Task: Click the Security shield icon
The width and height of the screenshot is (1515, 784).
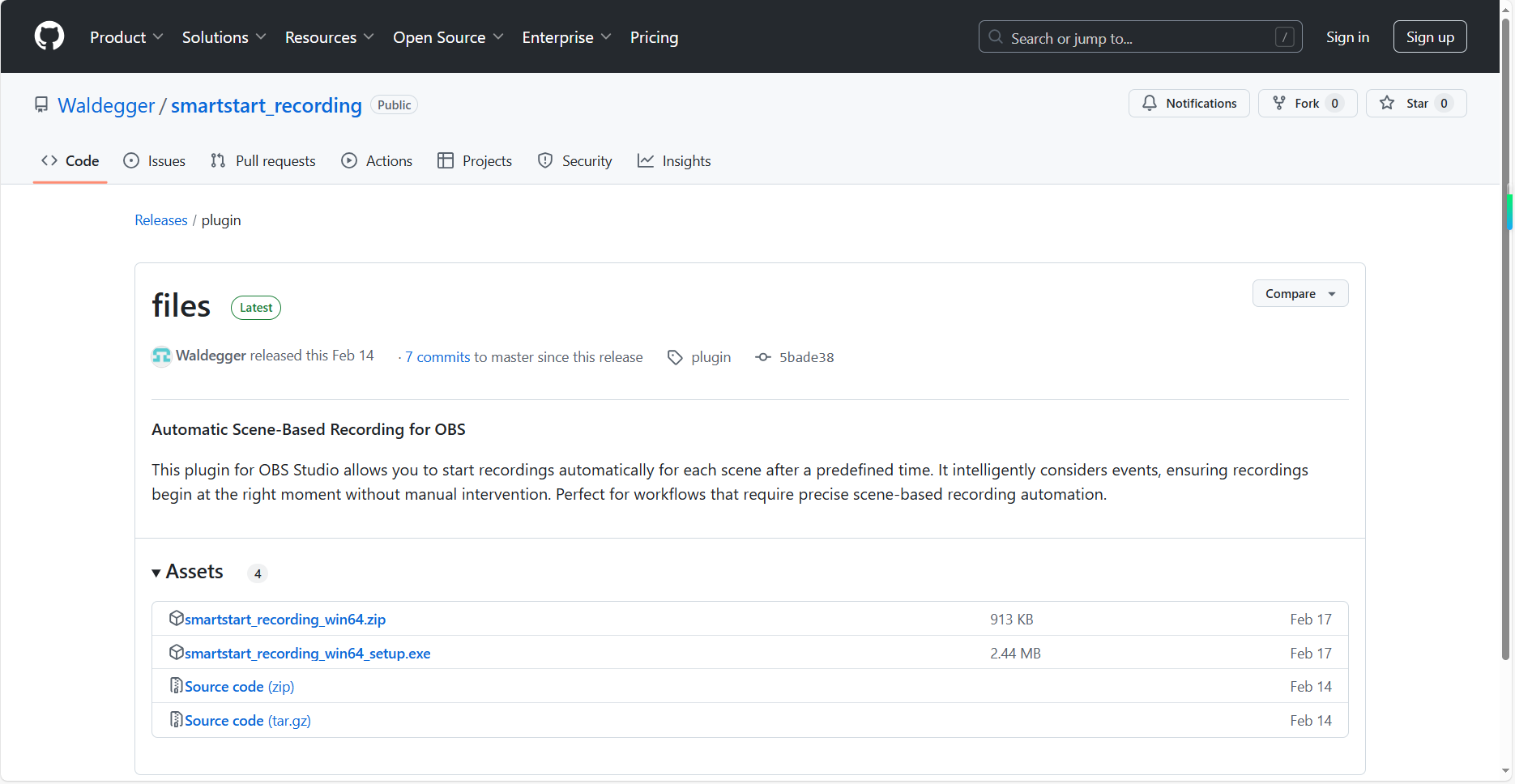Action: pos(545,160)
